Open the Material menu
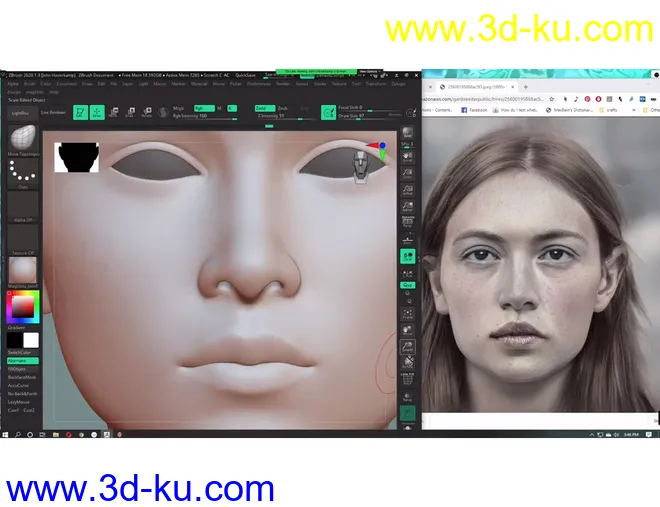The width and height of the screenshot is (660, 507). pyautogui.click(x=199, y=84)
